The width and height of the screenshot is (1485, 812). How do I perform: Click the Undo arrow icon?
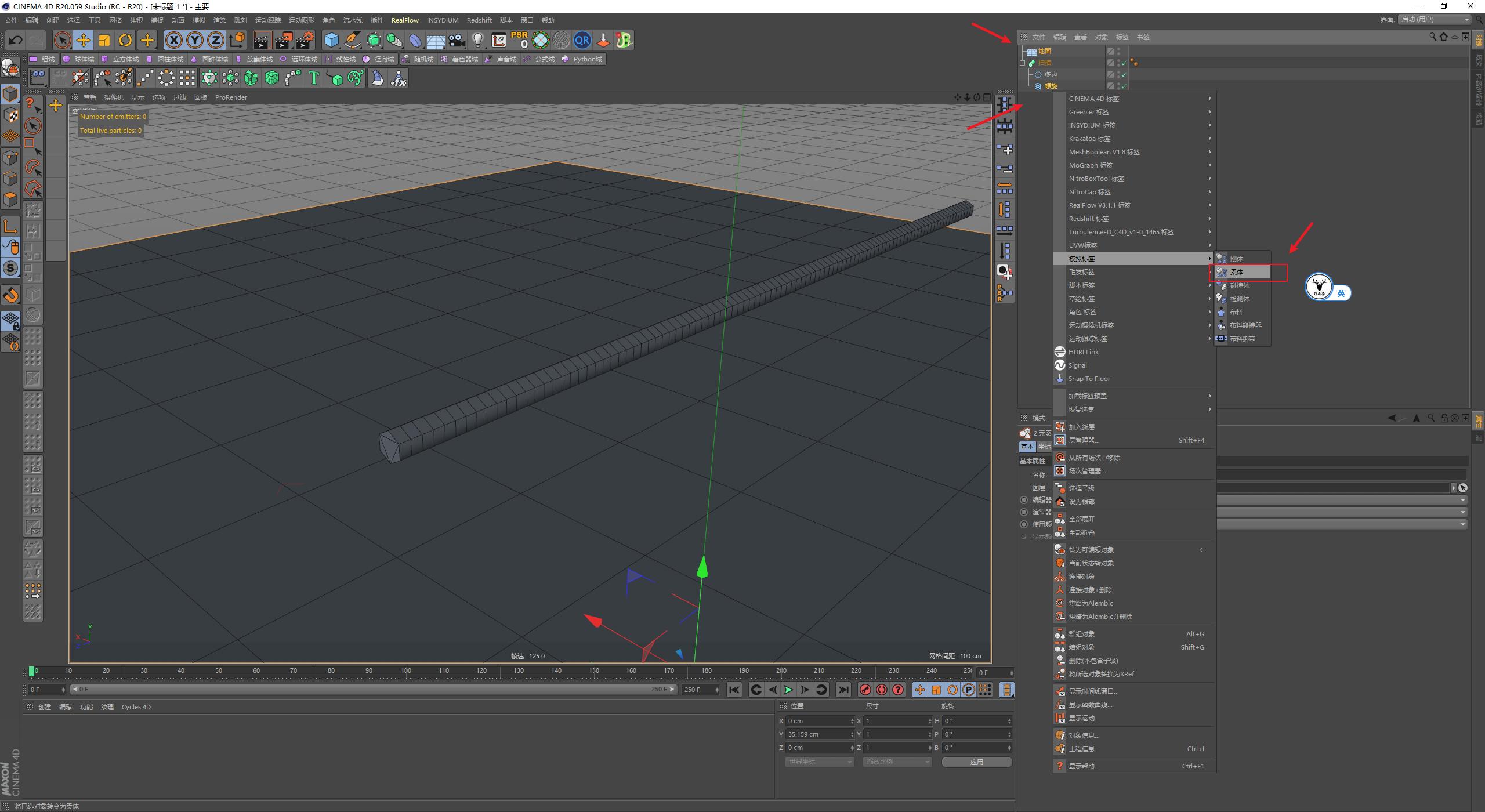(15, 39)
